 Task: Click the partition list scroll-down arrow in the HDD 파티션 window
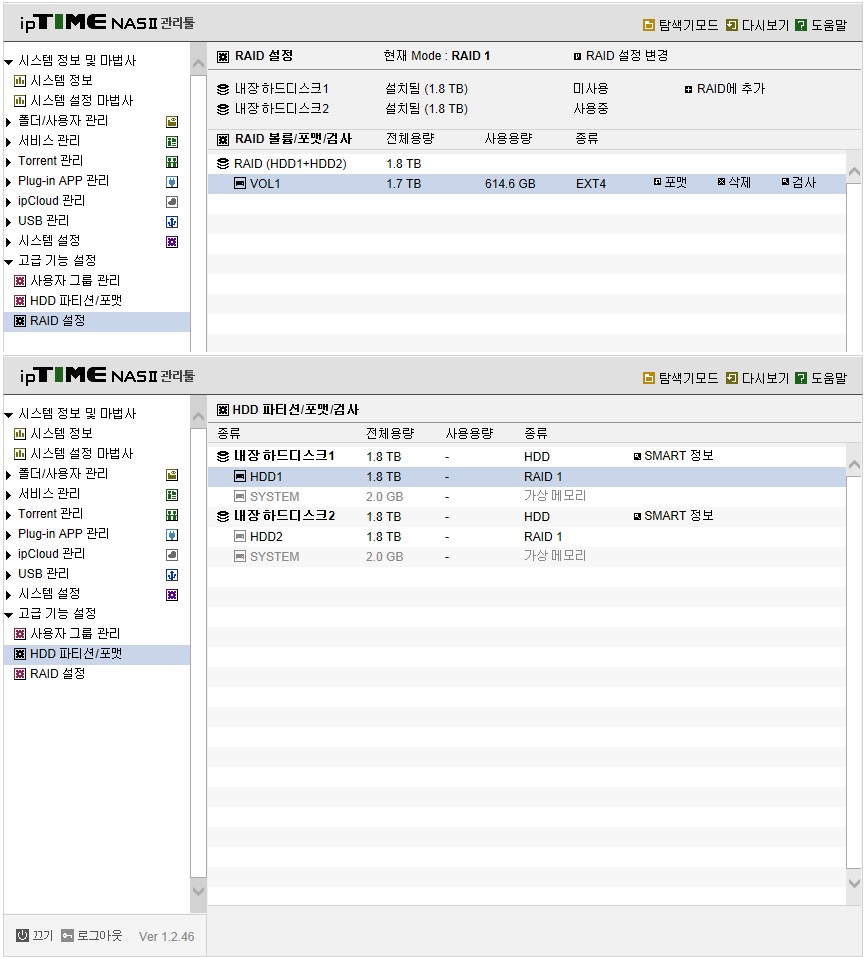coord(855,883)
